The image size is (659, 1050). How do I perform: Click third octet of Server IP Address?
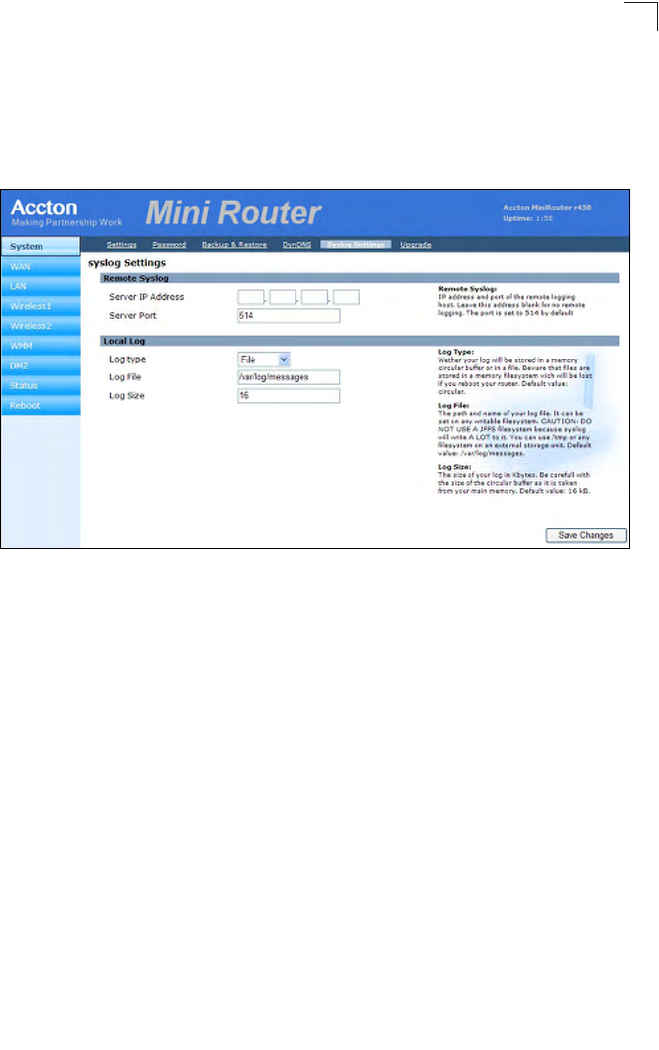pyautogui.click(x=314, y=297)
